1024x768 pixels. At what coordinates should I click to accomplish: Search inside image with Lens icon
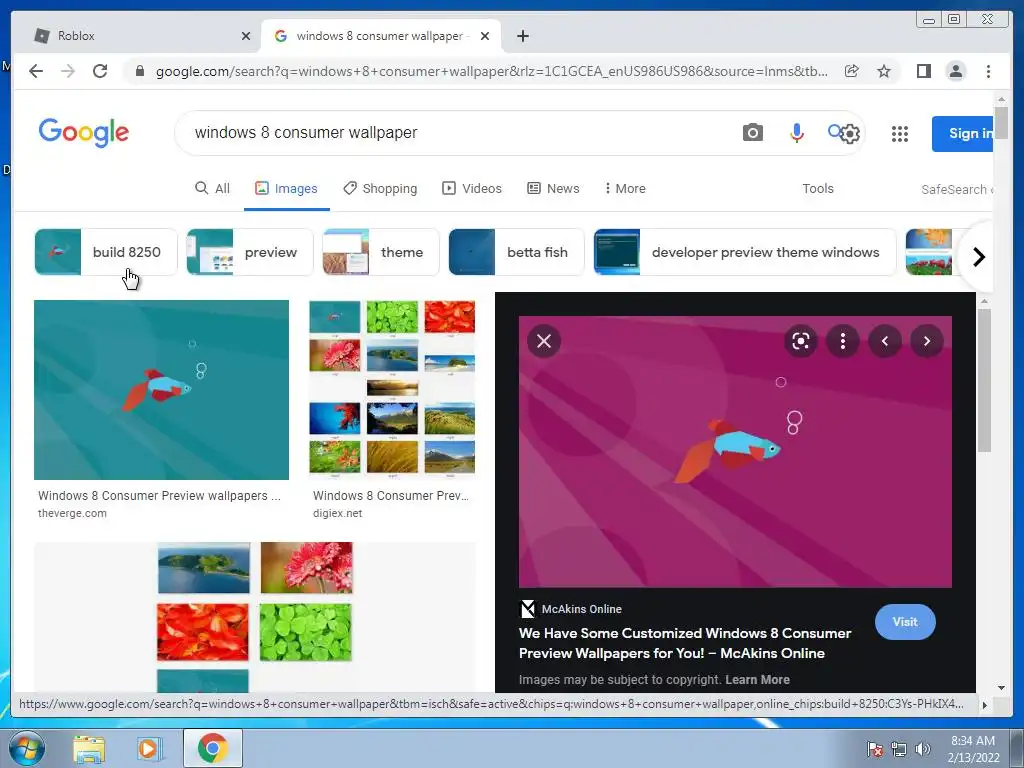pos(801,341)
